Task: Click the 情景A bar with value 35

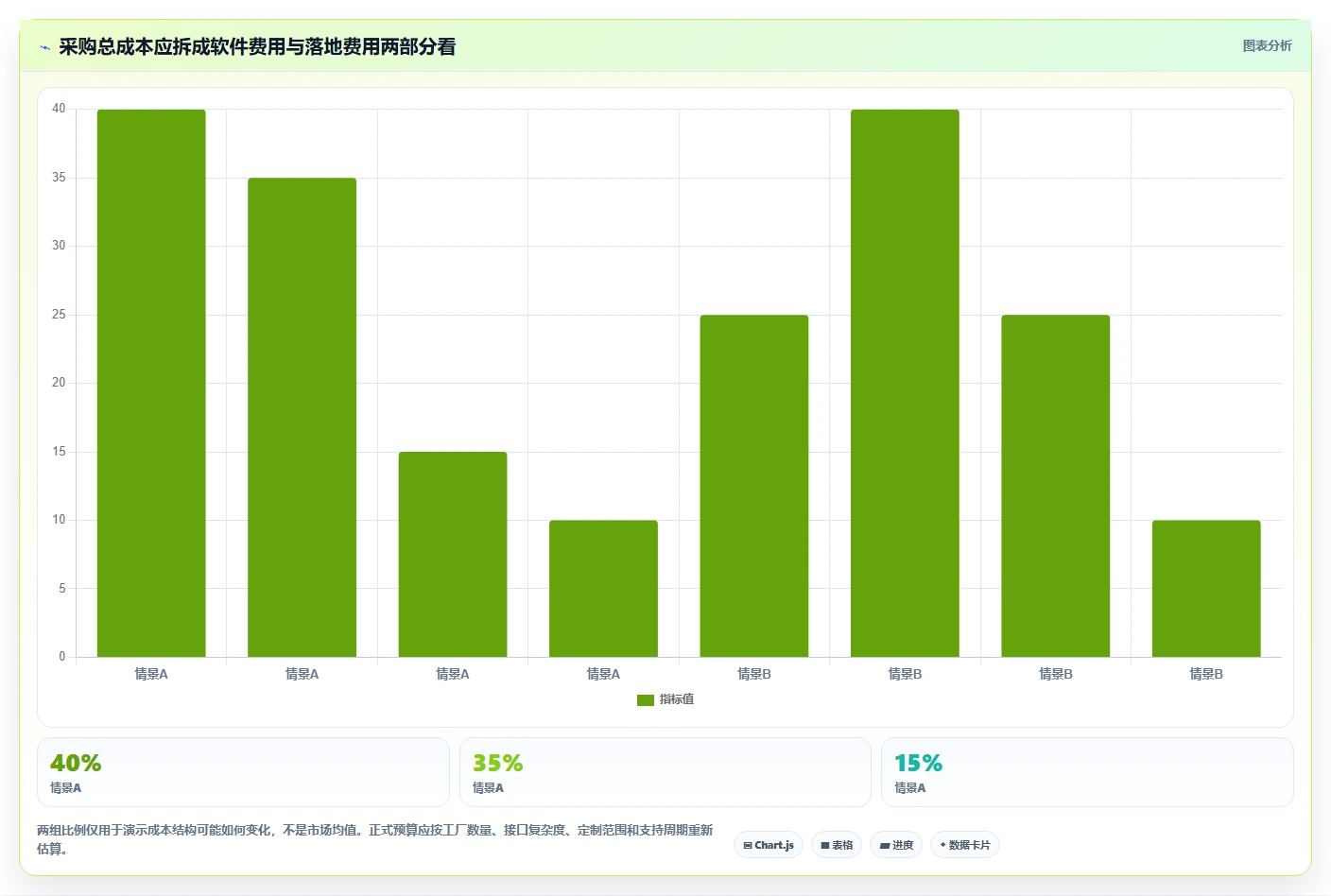Action: (x=302, y=417)
